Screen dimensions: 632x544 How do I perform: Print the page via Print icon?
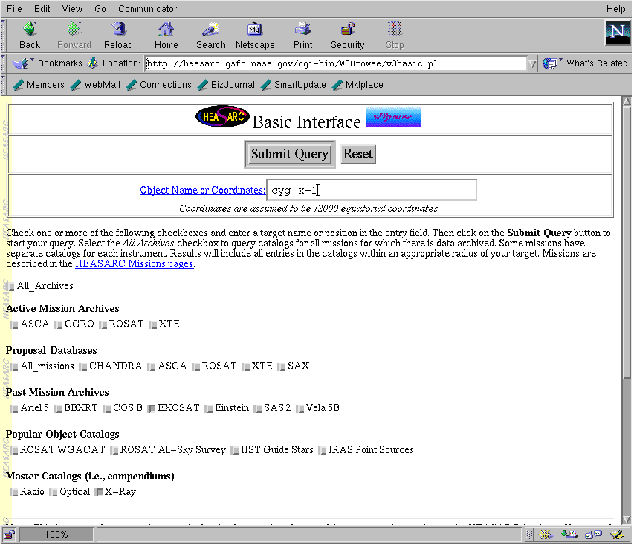point(303,35)
